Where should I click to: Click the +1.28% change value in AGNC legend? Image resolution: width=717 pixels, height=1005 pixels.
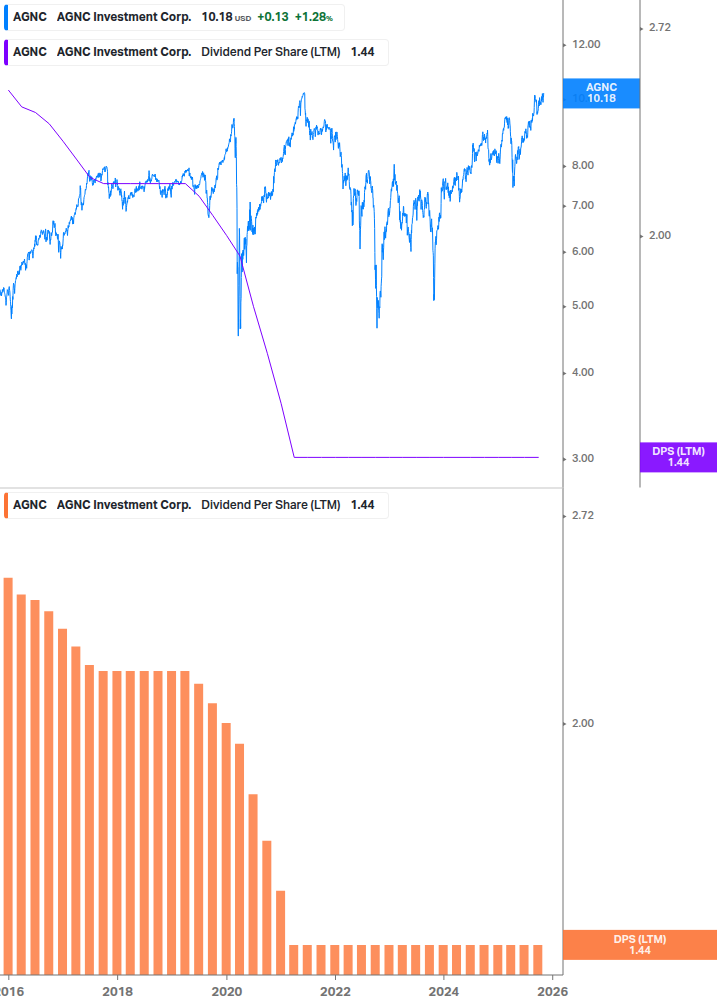click(x=313, y=17)
